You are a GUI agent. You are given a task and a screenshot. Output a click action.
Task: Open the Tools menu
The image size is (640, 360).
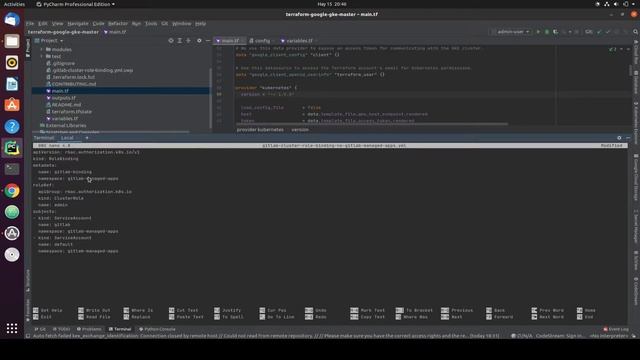pyautogui.click(x=151, y=24)
